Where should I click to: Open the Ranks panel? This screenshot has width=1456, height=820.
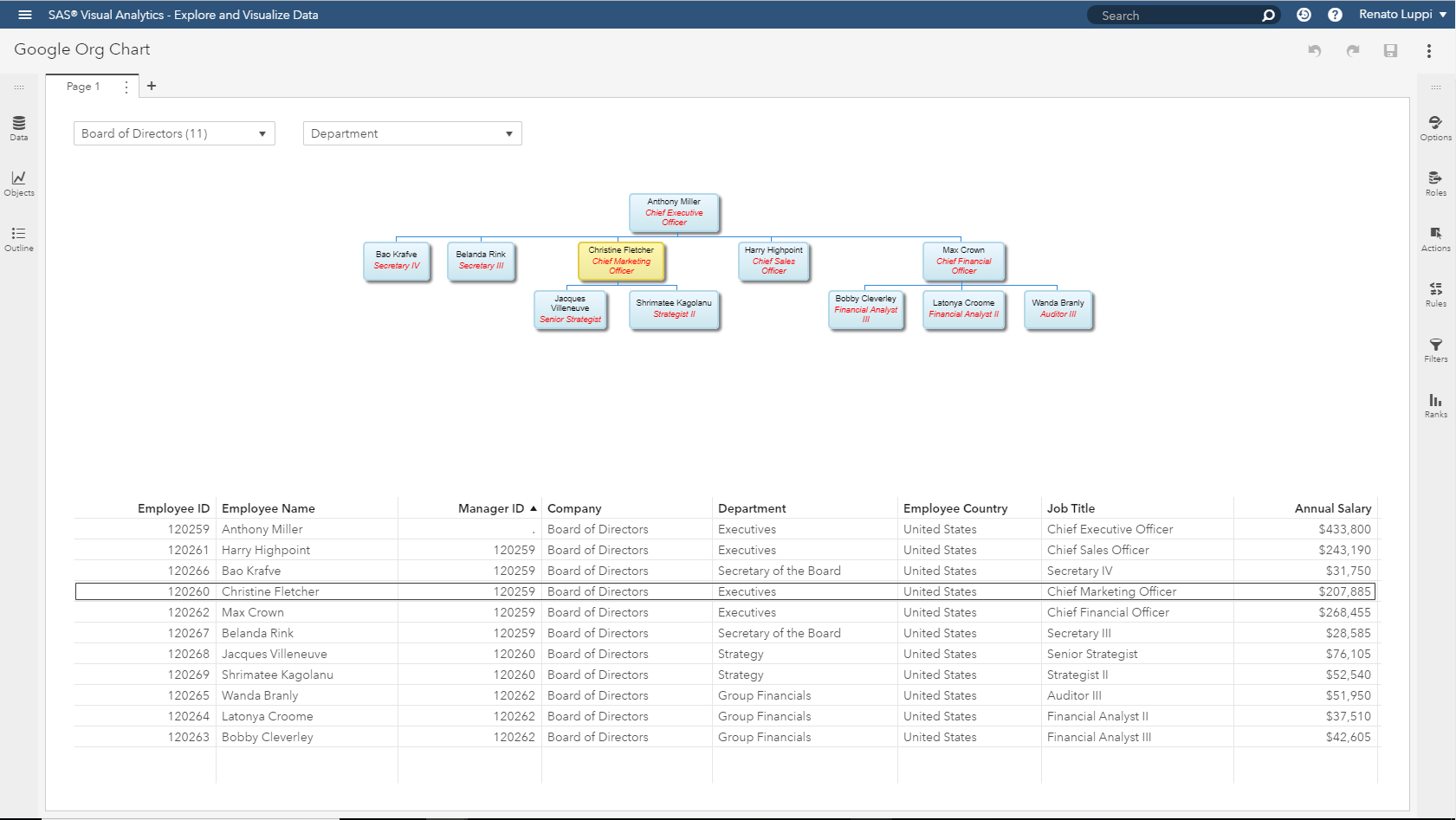[x=1435, y=404]
